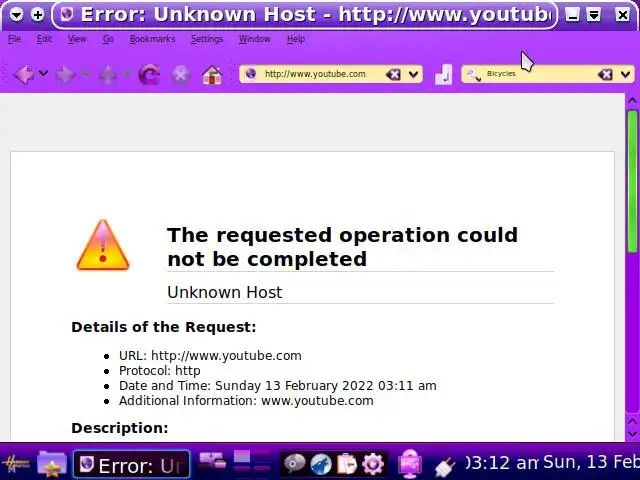Open the Window menu
Viewport: 640px width, 480px height.
254,39
